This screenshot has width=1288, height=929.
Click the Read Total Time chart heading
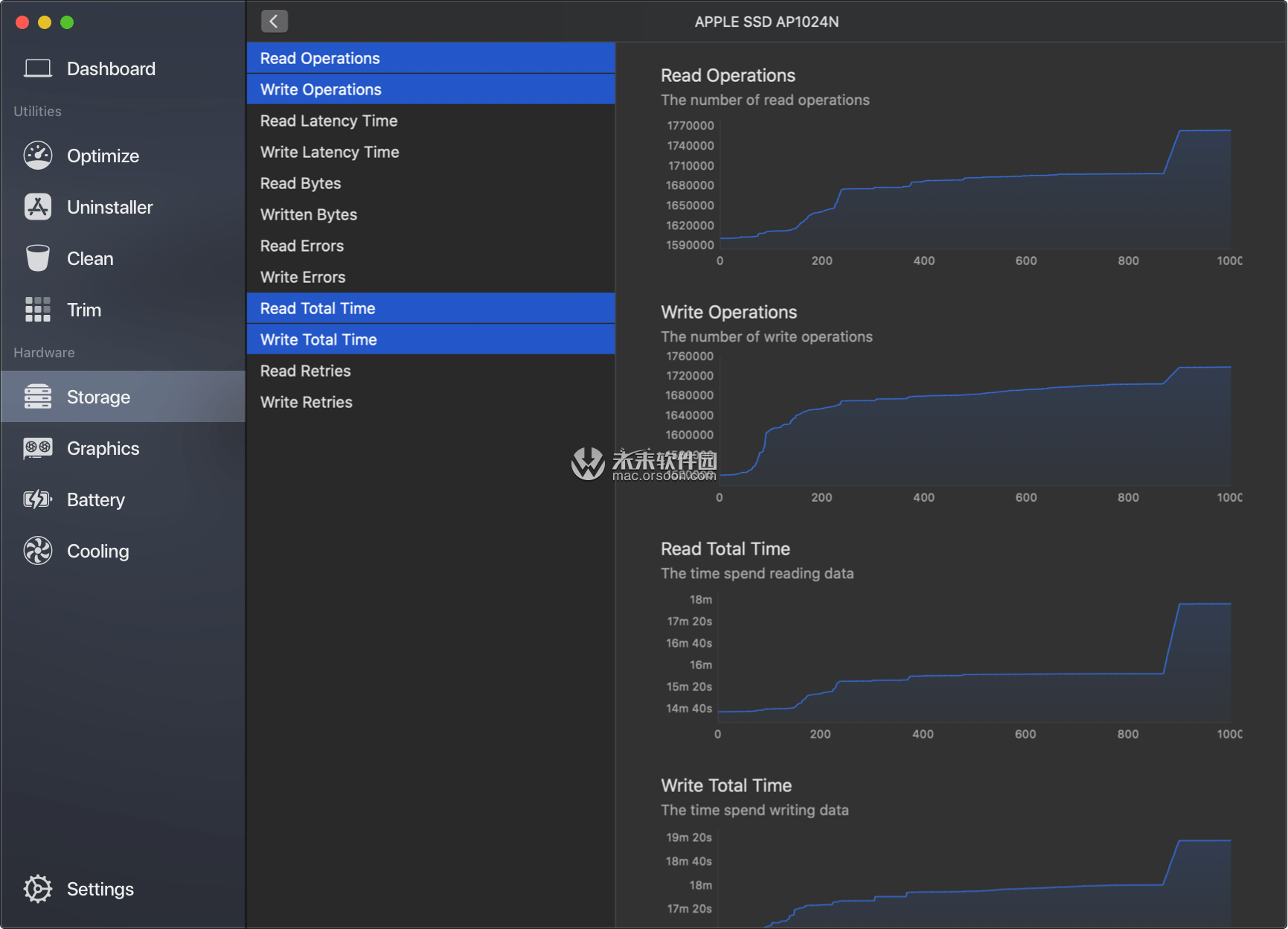[x=725, y=549]
